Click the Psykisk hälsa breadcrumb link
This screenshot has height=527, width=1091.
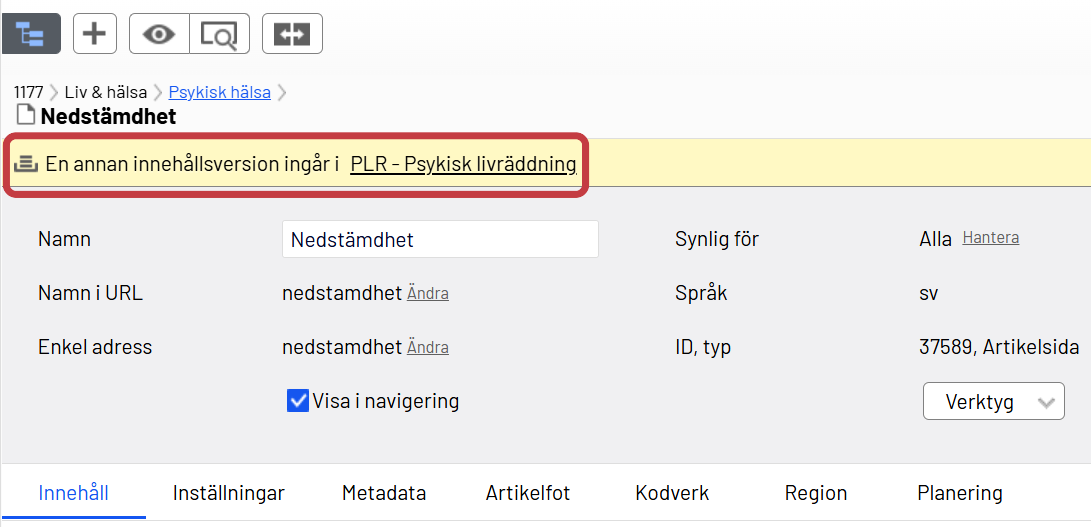tap(219, 92)
